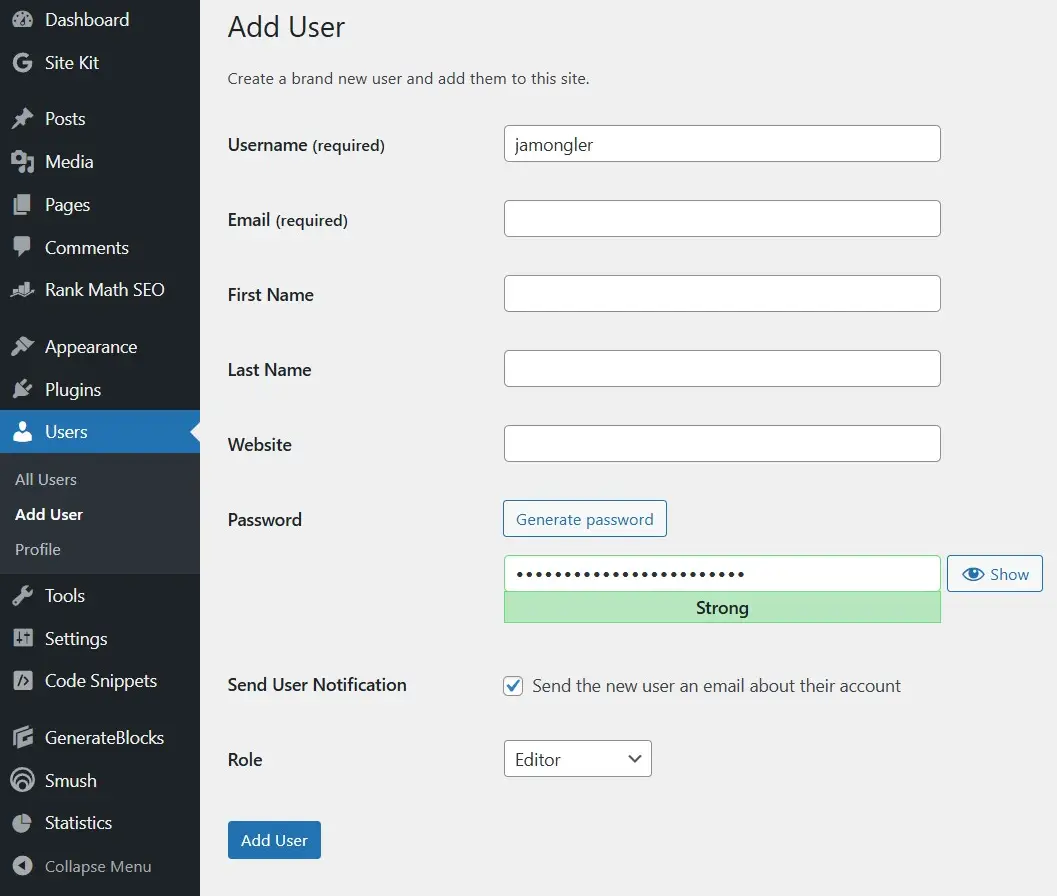The width and height of the screenshot is (1057, 896).
Task: Open the Profile submenu item
Action: pyautogui.click(x=38, y=550)
